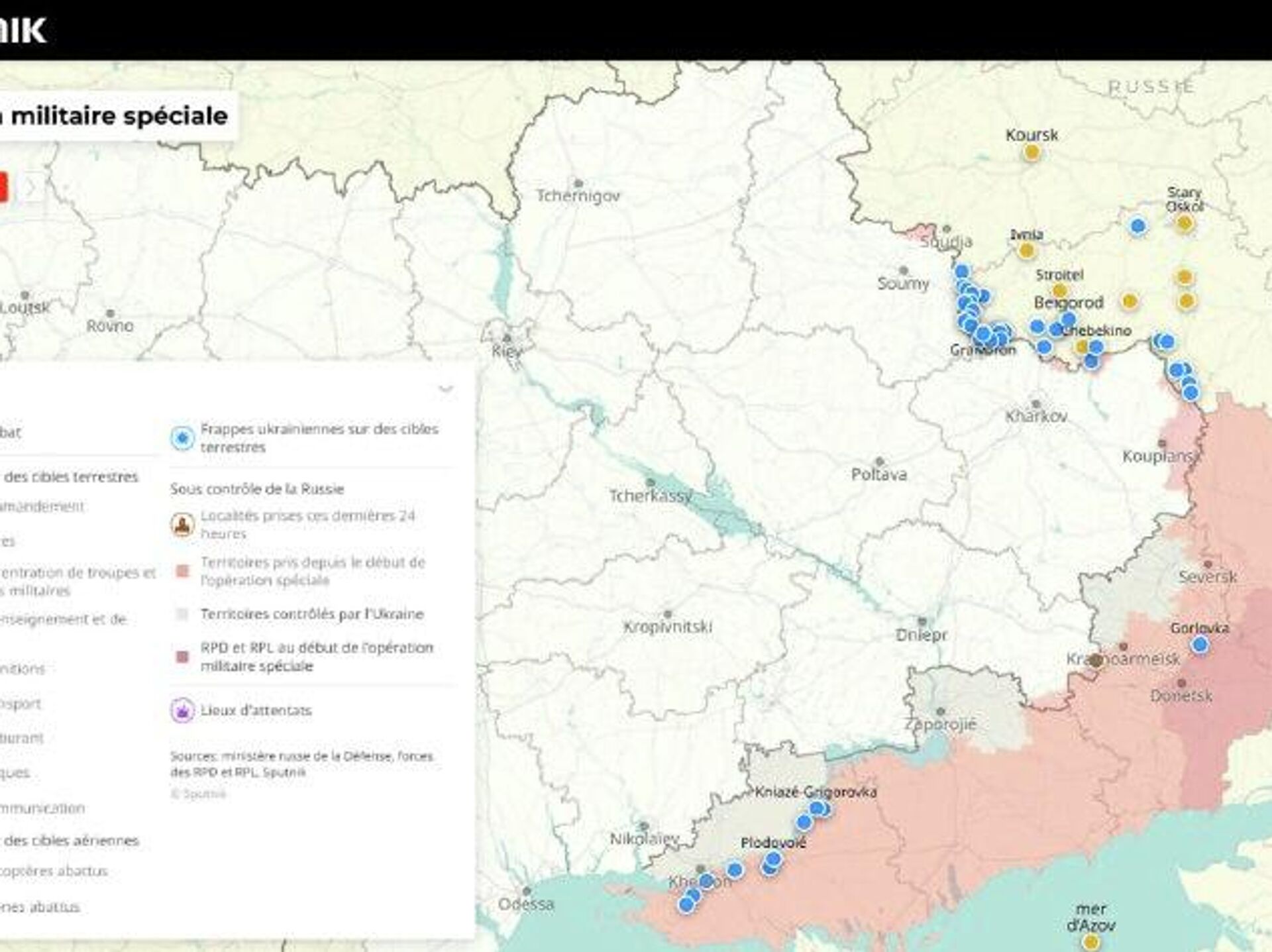Click the Koursk yellow map marker
This screenshot has height=952, width=1272.
click(1031, 153)
